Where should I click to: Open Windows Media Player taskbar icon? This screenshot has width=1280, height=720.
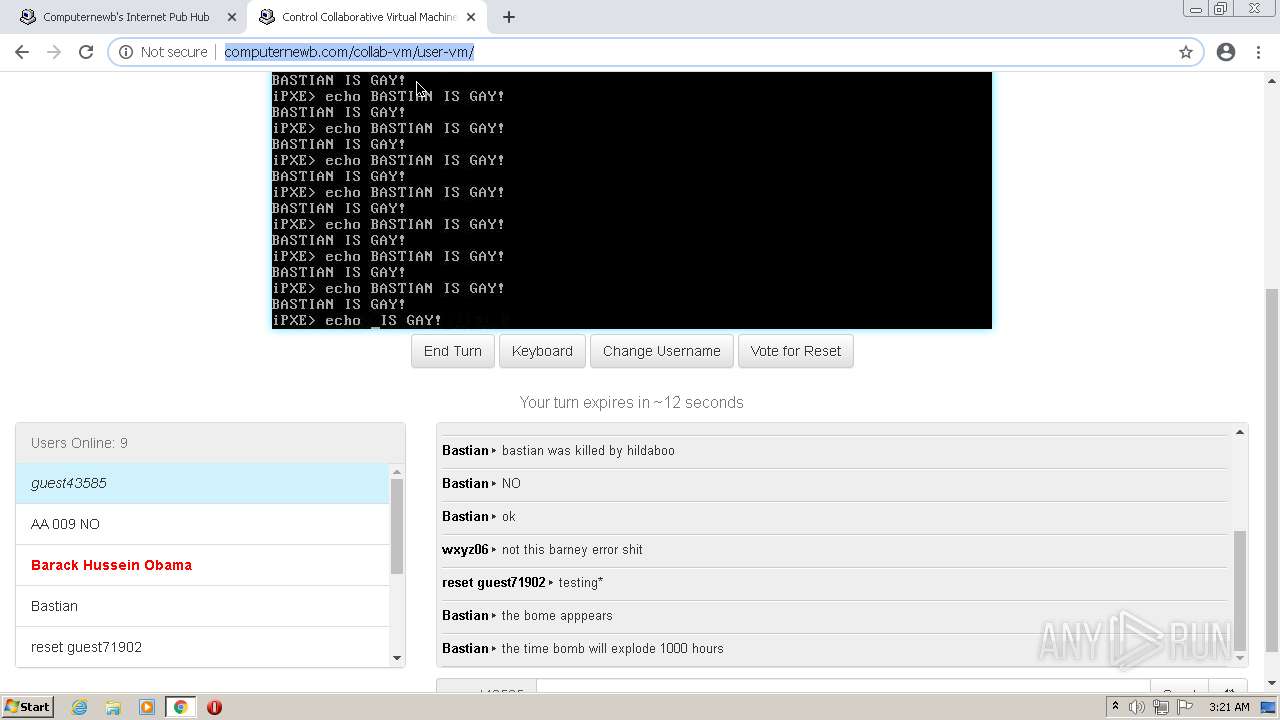(x=147, y=707)
